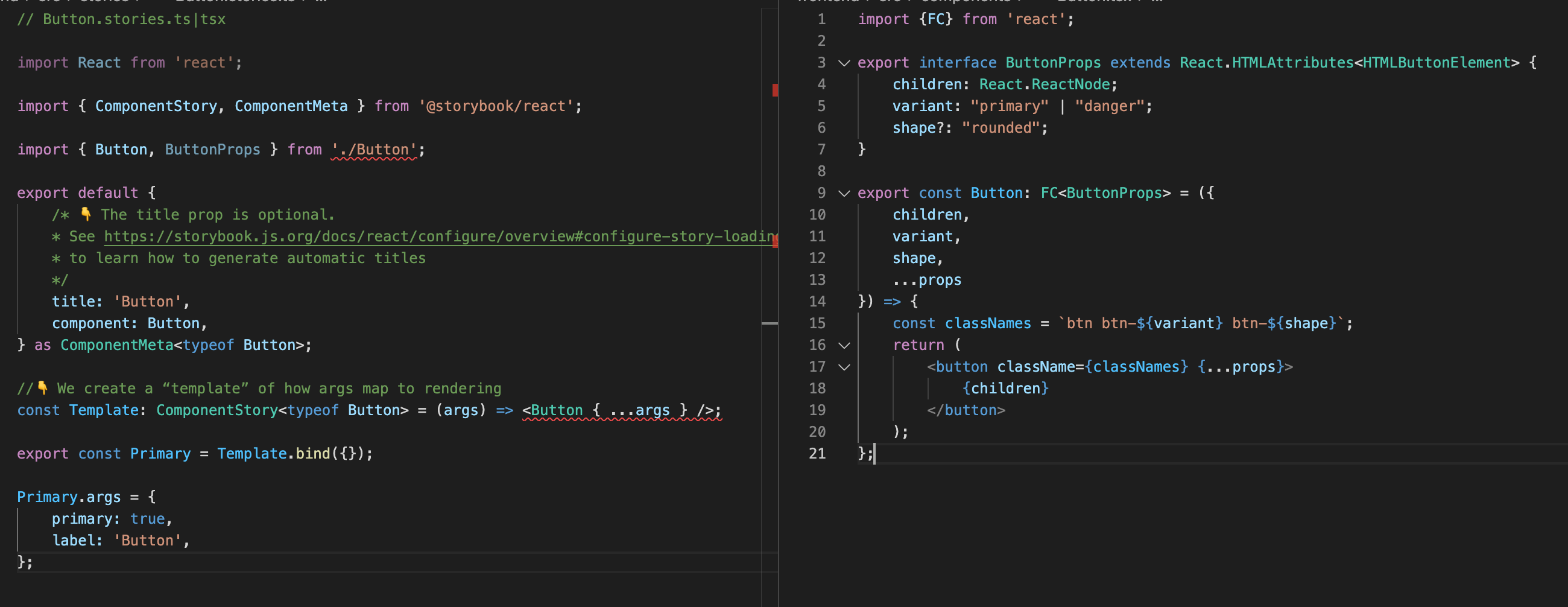Collapse the Button component fold chevron on line 9
1568x607 pixels.
pos(844,193)
